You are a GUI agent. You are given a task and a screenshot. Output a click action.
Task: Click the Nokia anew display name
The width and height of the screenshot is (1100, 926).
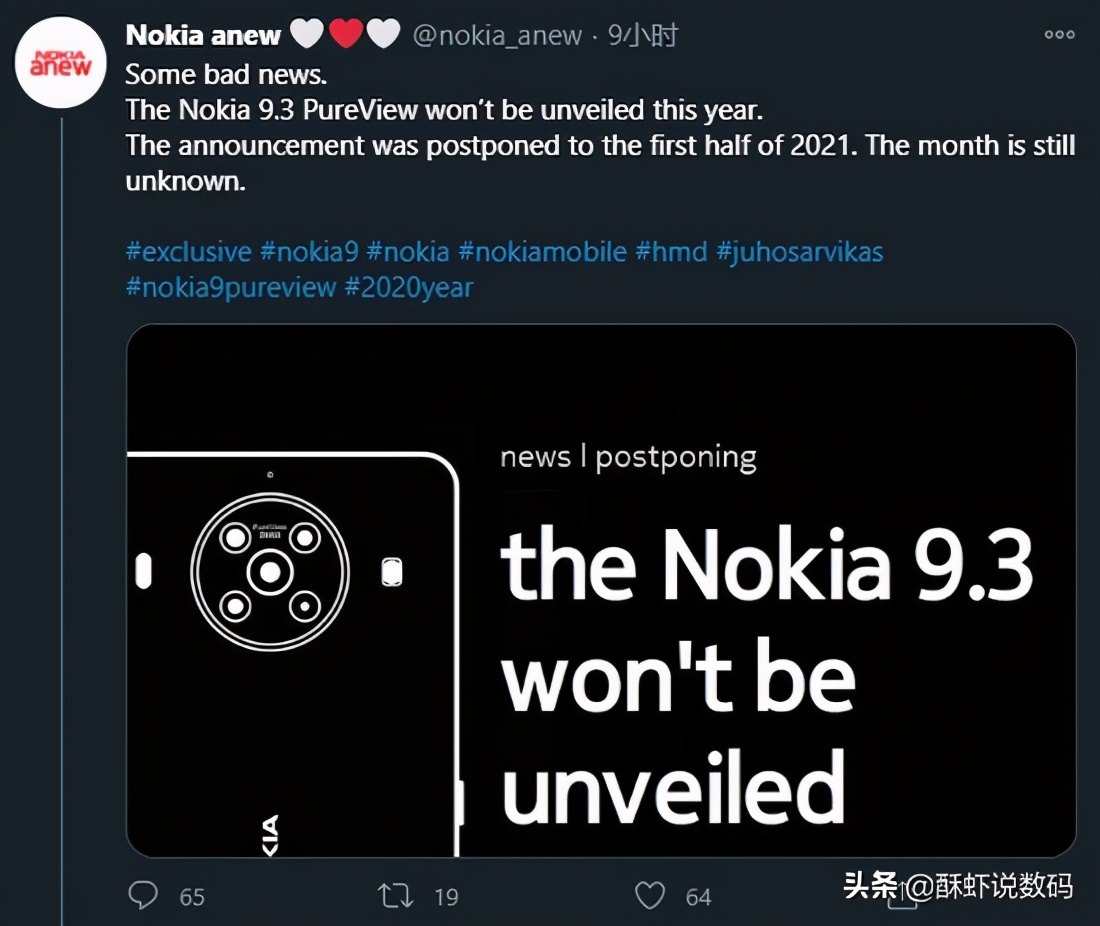tap(203, 36)
